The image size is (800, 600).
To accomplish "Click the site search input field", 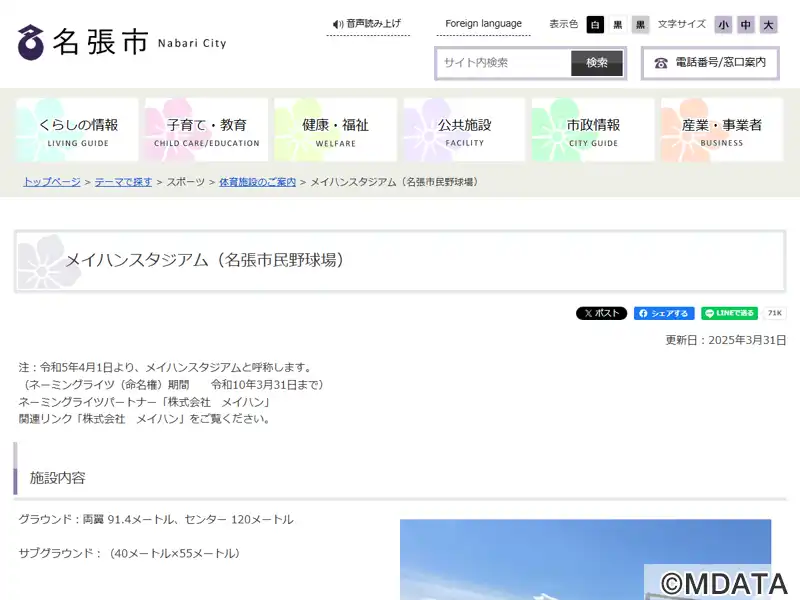I will point(504,63).
